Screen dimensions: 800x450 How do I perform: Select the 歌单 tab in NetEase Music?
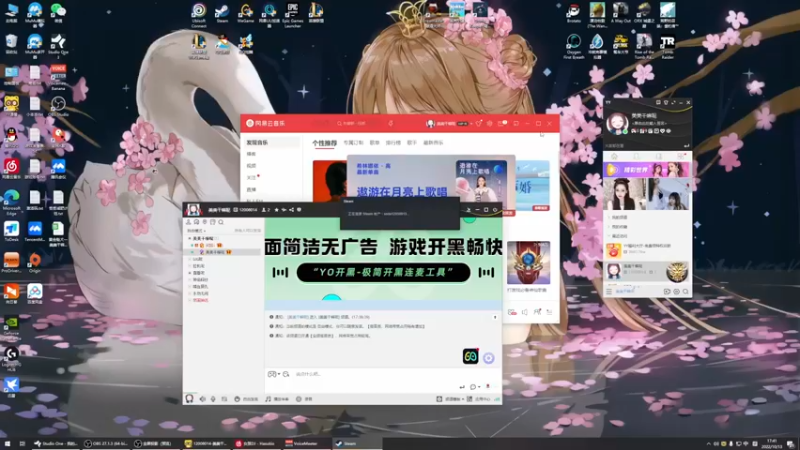[x=374, y=143]
